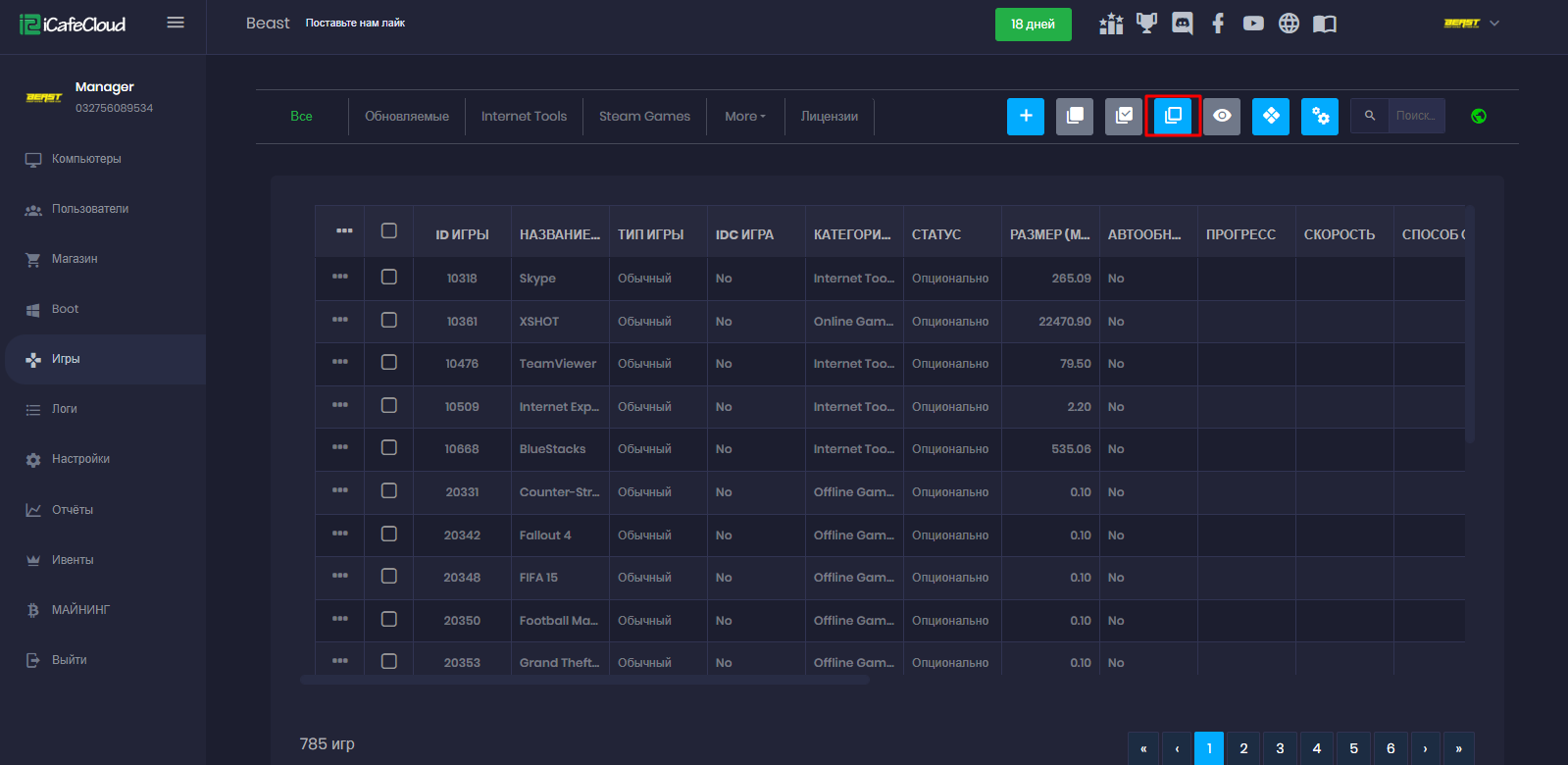Open the globe language icon in header

point(1289,24)
